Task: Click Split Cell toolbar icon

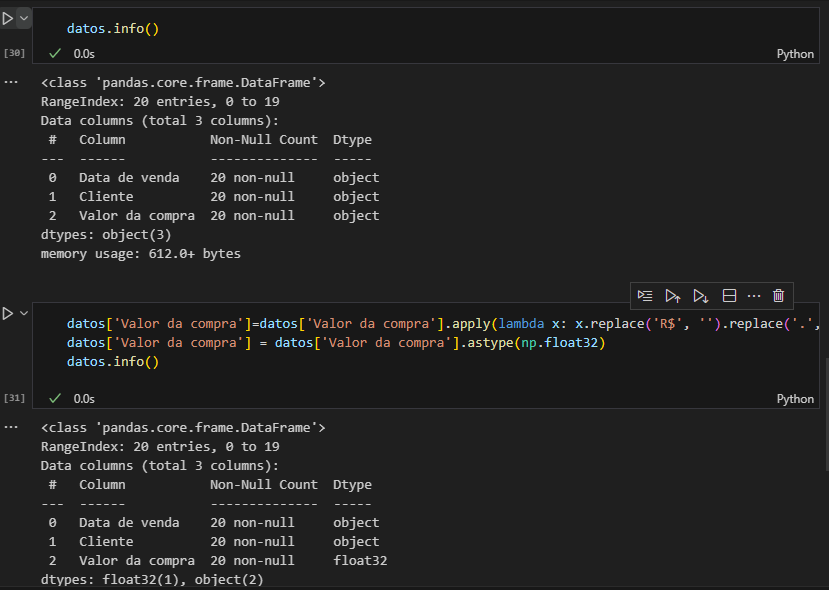Action: tap(730, 296)
